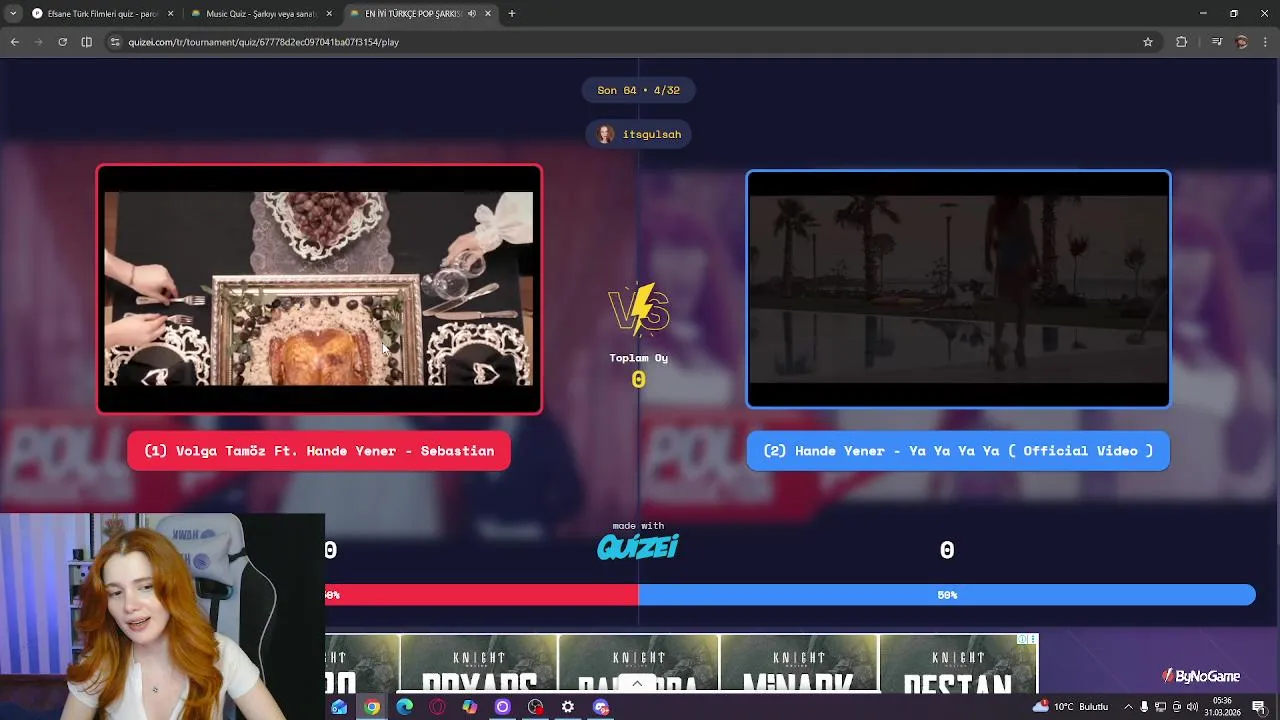Click the blue 50% vote bar

click(x=947, y=595)
